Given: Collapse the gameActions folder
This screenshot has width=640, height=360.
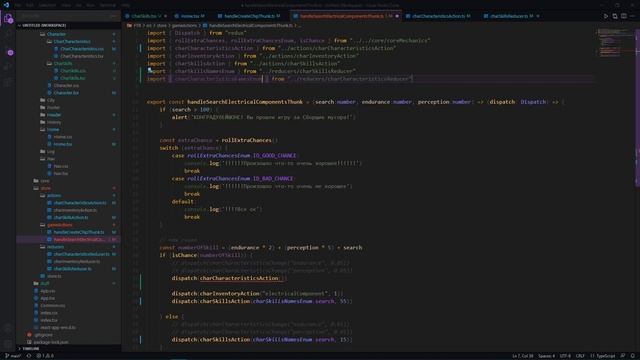Looking at the screenshot, I should [60, 225].
